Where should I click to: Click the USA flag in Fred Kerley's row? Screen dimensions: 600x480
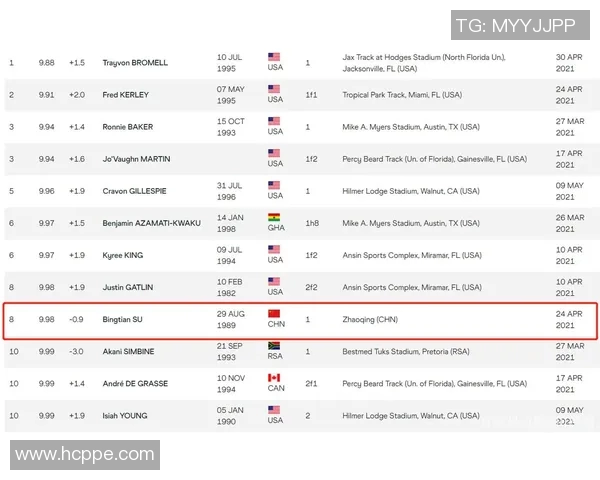pyautogui.click(x=274, y=89)
